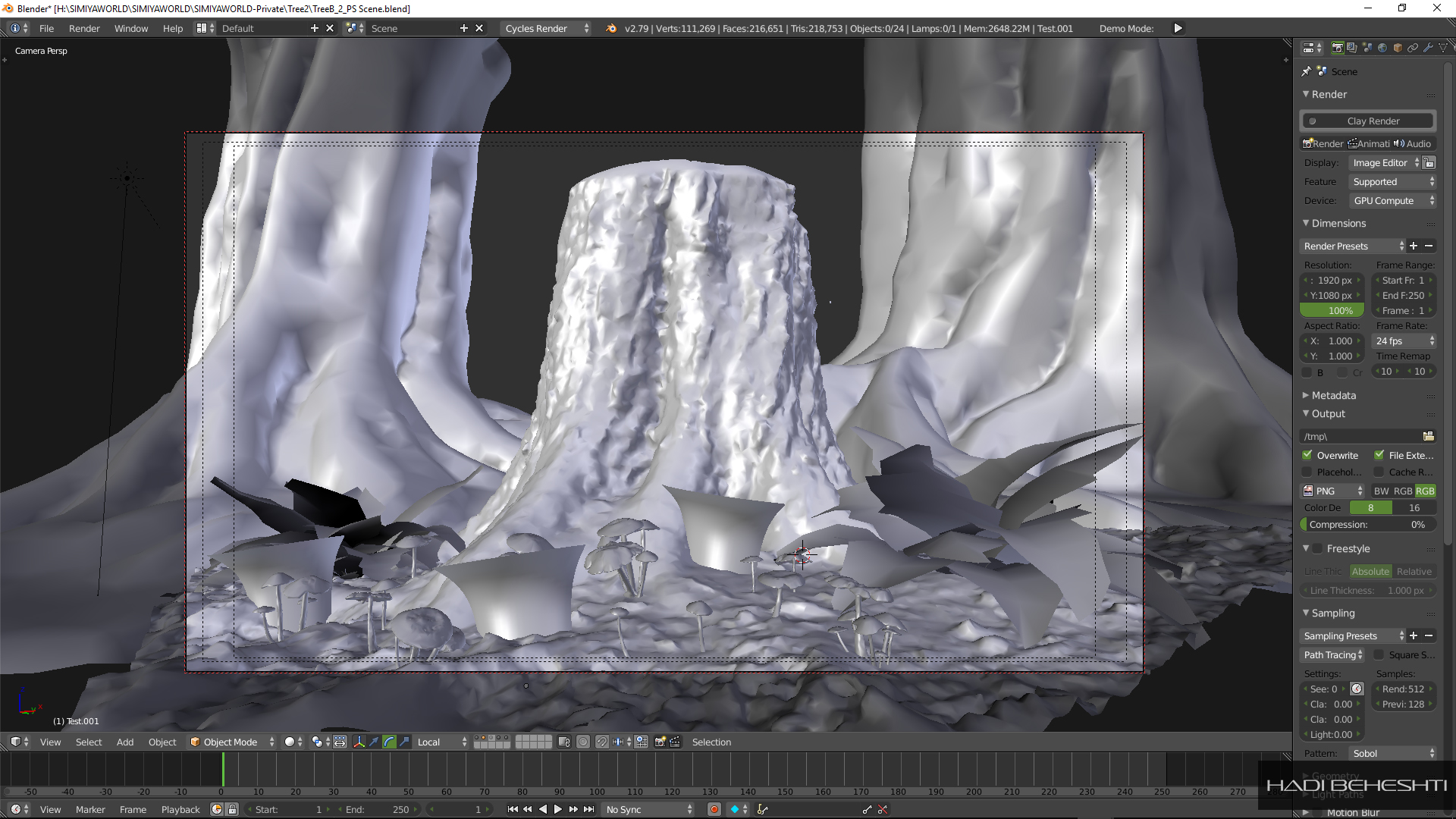This screenshot has width=1456, height=819.
Task: Pin the Scene properties with pushpin icon
Action: tap(1306, 71)
